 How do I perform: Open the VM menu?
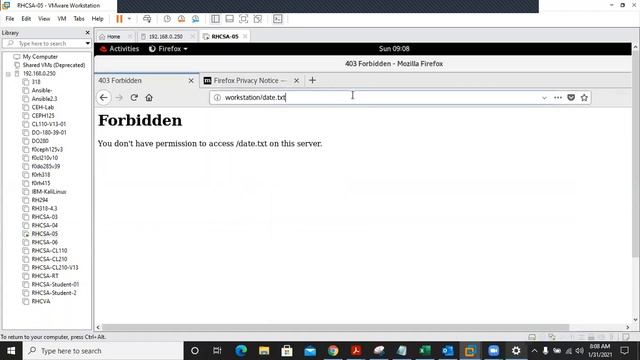coord(62,19)
